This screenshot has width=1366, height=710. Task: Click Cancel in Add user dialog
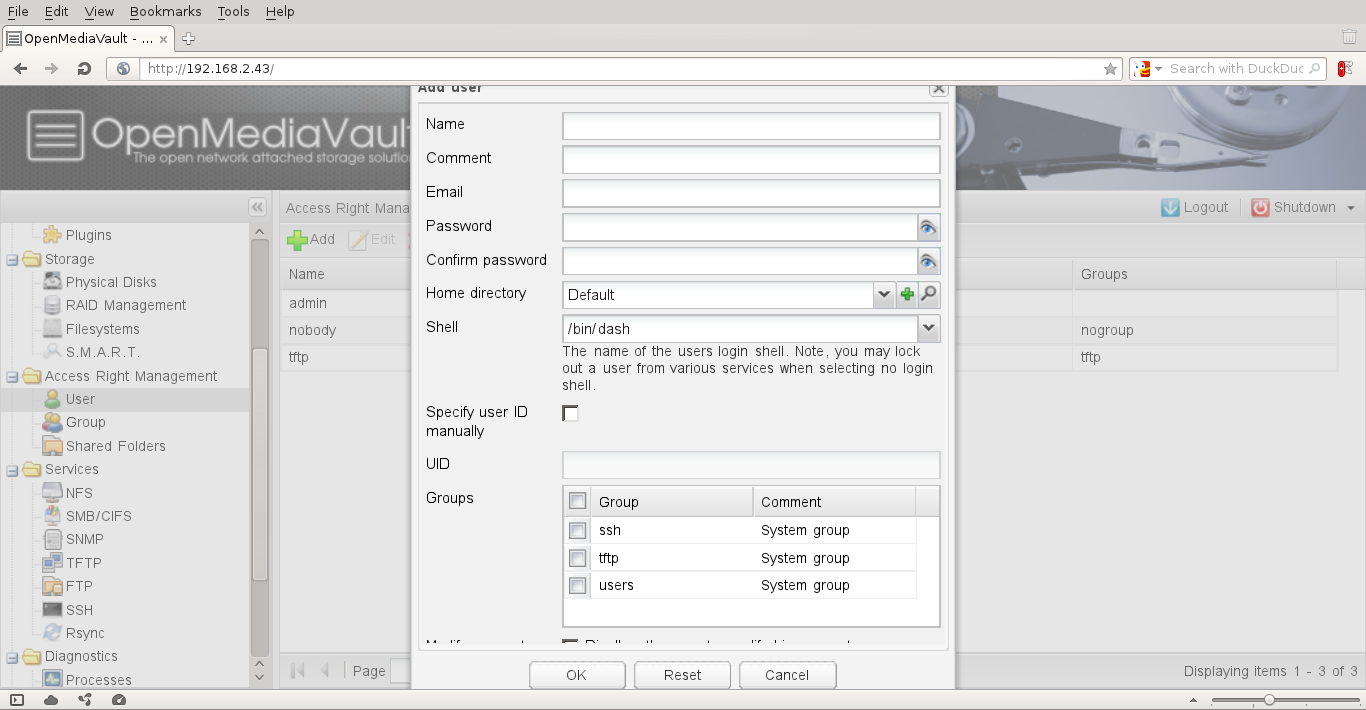[x=787, y=675]
